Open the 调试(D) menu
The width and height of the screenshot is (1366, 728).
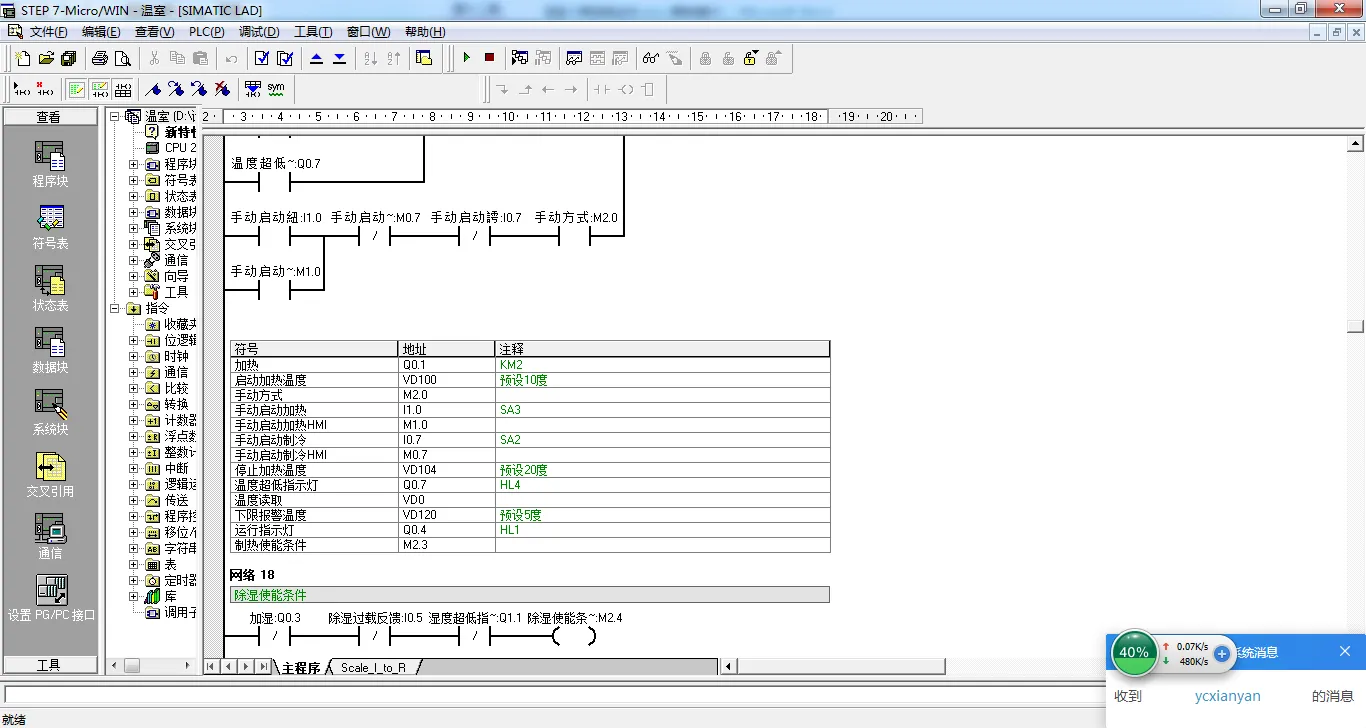pyautogui.click(x=259, y=32)
